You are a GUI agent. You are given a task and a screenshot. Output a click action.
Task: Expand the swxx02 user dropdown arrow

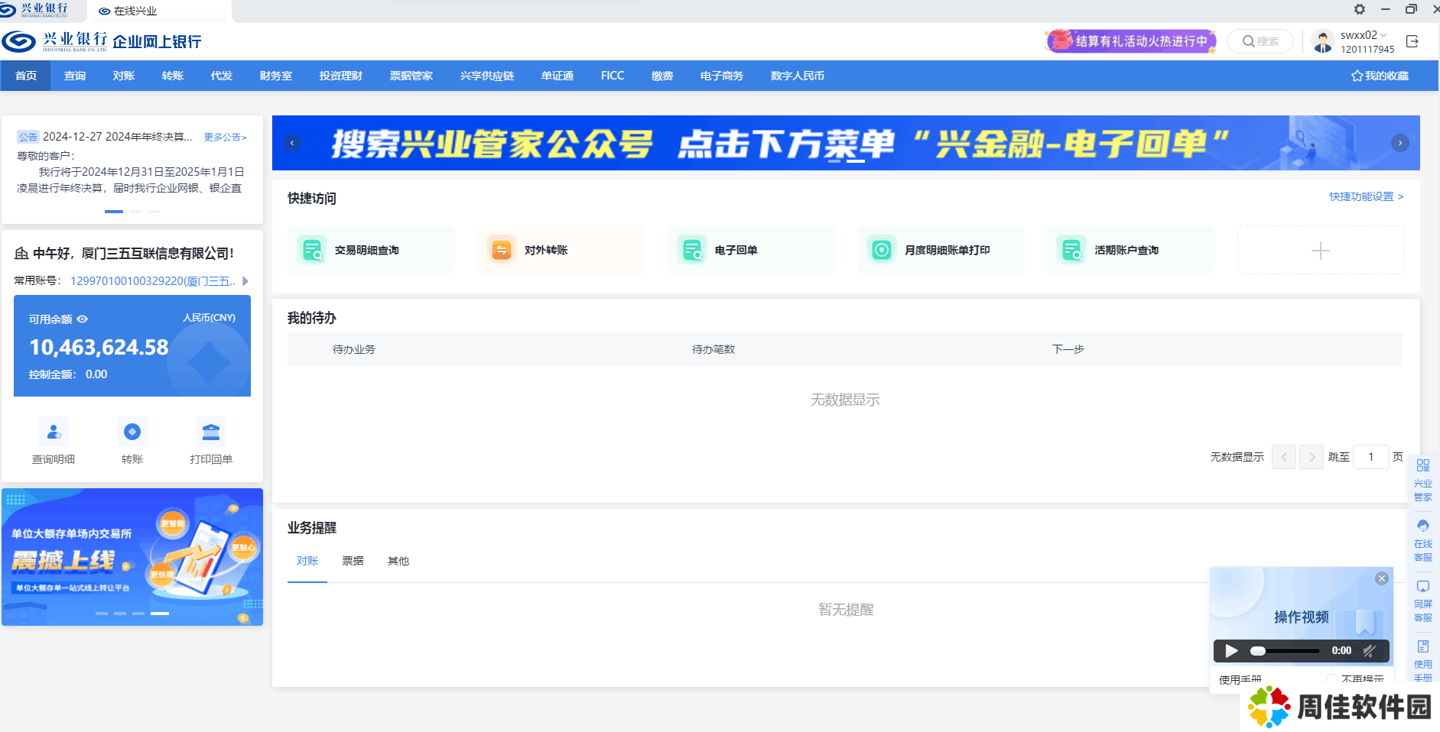[1384, 35]
